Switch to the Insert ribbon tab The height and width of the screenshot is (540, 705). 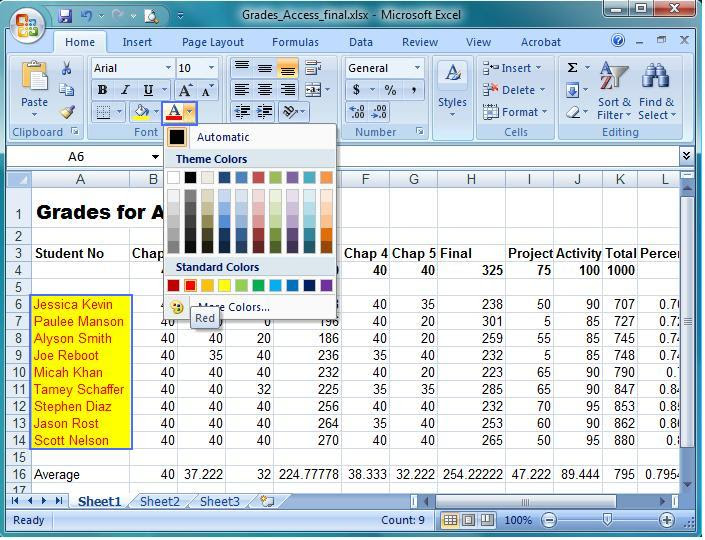(137, 42)
